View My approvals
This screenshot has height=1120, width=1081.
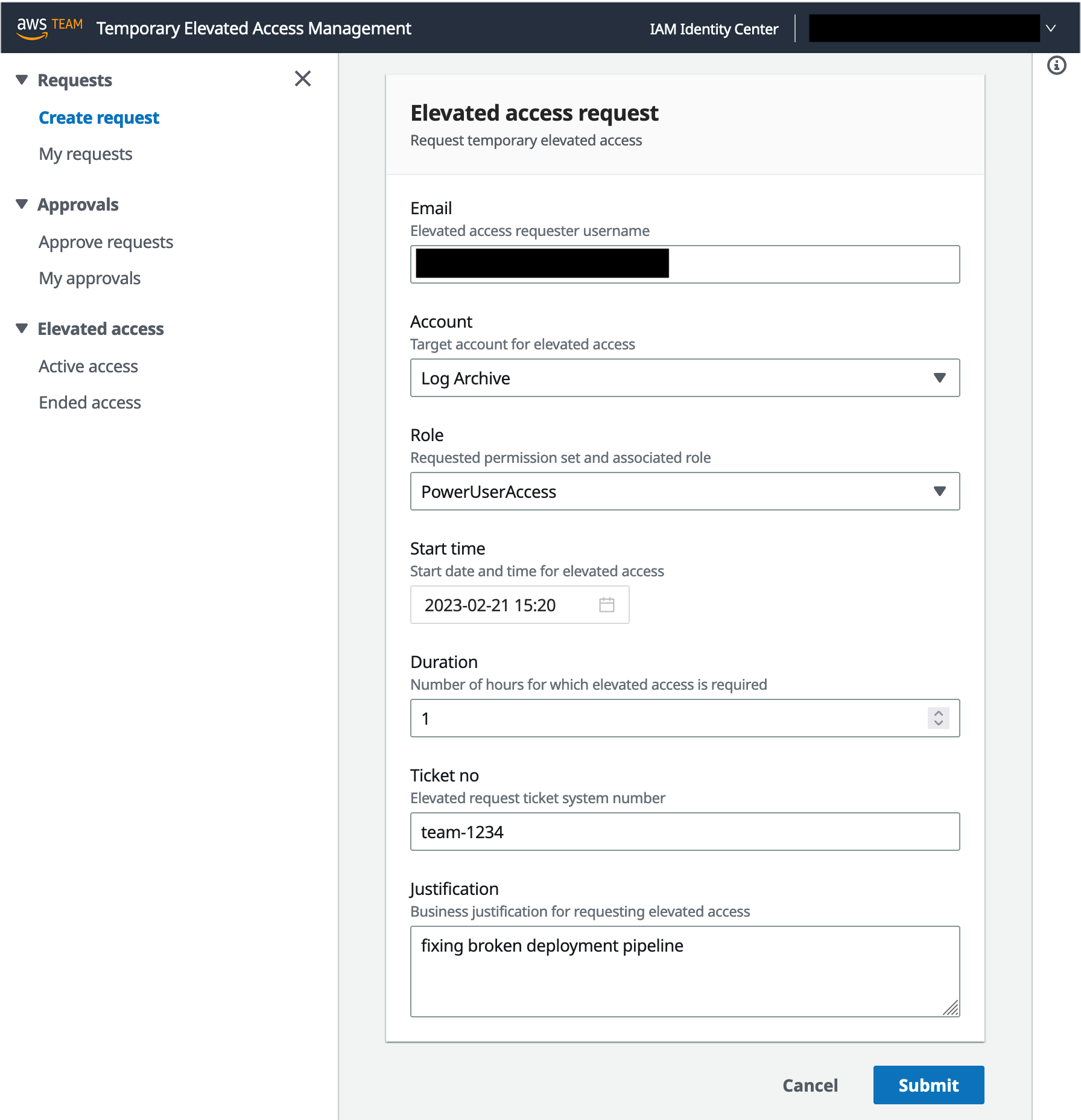(89, 278)
